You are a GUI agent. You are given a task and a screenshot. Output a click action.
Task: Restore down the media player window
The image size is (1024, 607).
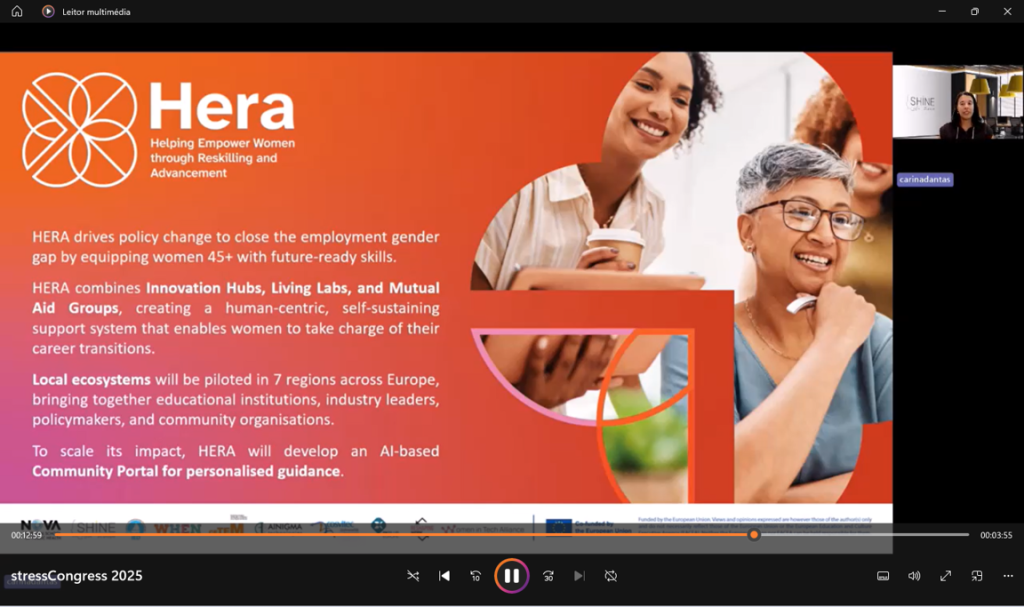point(974,11)
